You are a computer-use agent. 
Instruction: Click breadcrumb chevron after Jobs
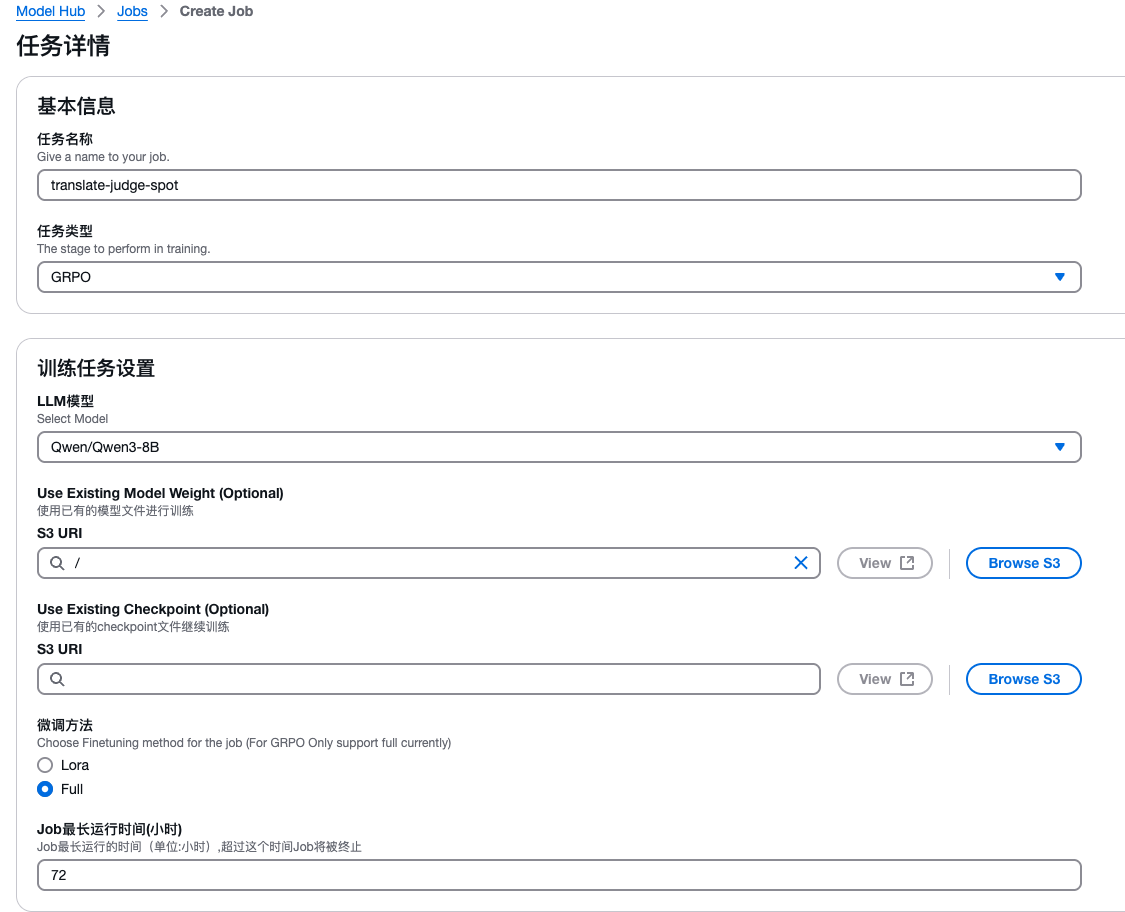coord(164,11)
